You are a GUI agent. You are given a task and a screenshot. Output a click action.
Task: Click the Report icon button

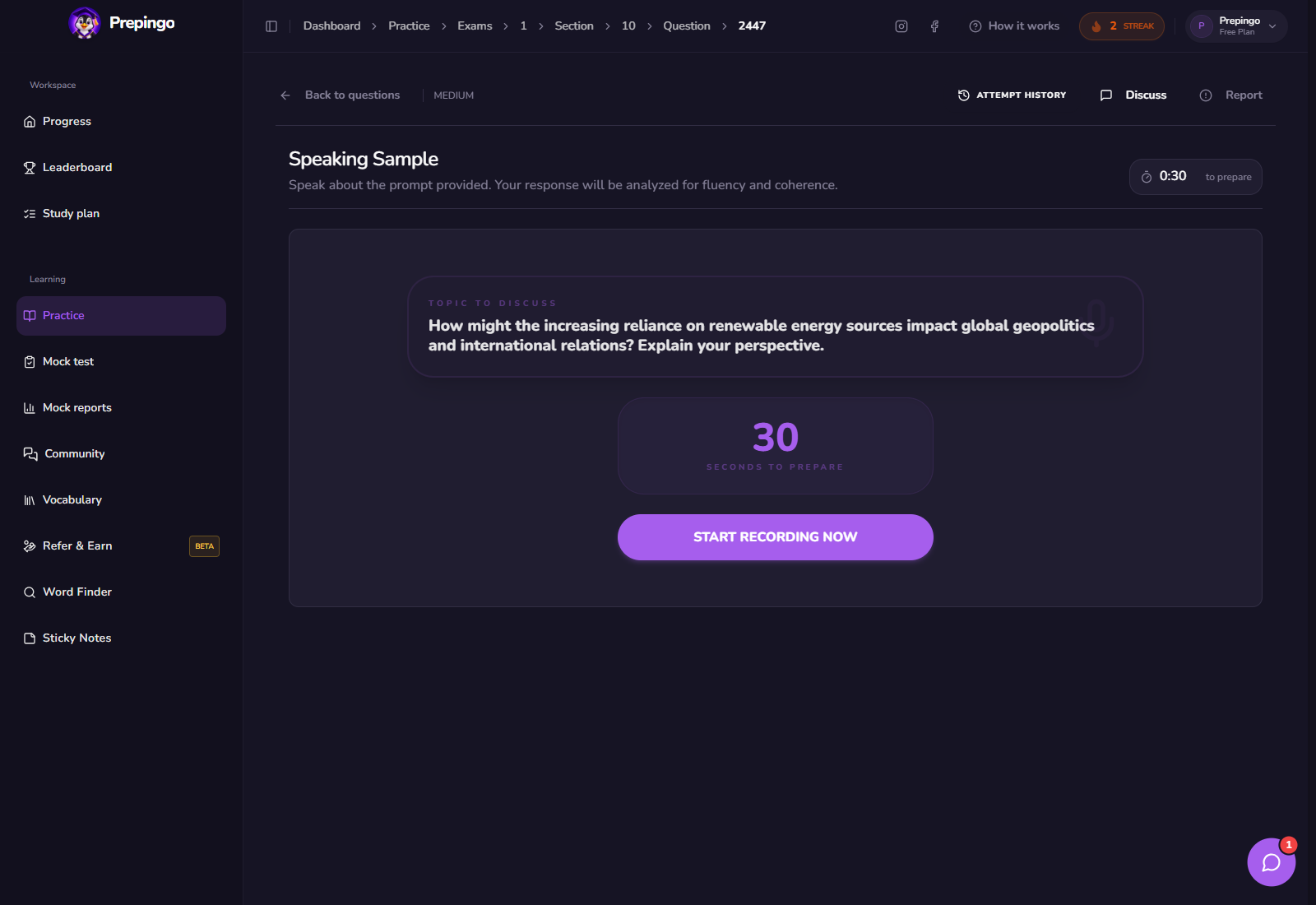(1206, 95)
